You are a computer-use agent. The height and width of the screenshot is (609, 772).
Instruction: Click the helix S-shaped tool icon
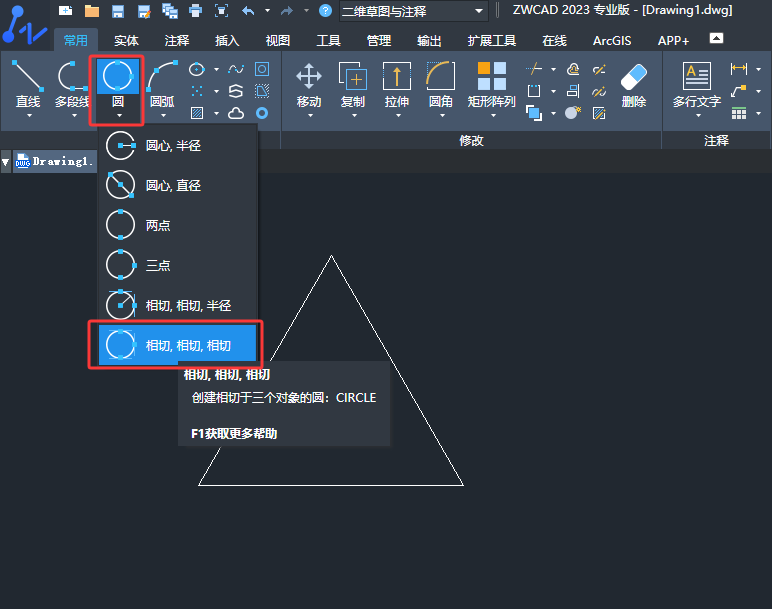click(x=236, y=91)
